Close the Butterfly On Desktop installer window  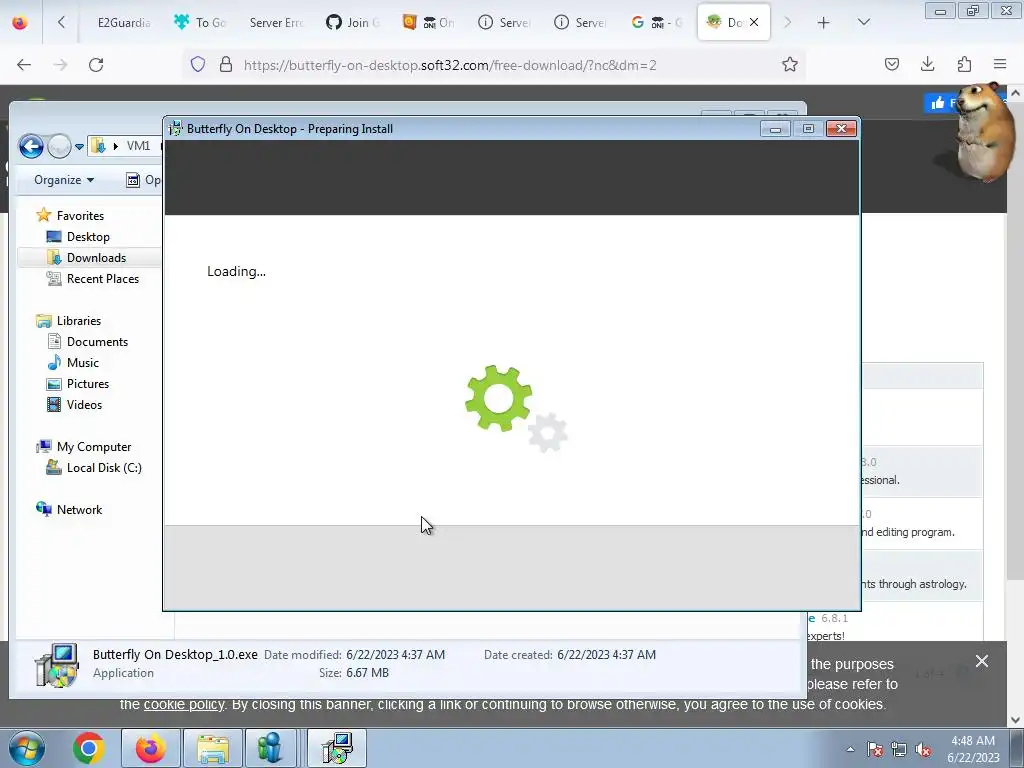[841, 129]
